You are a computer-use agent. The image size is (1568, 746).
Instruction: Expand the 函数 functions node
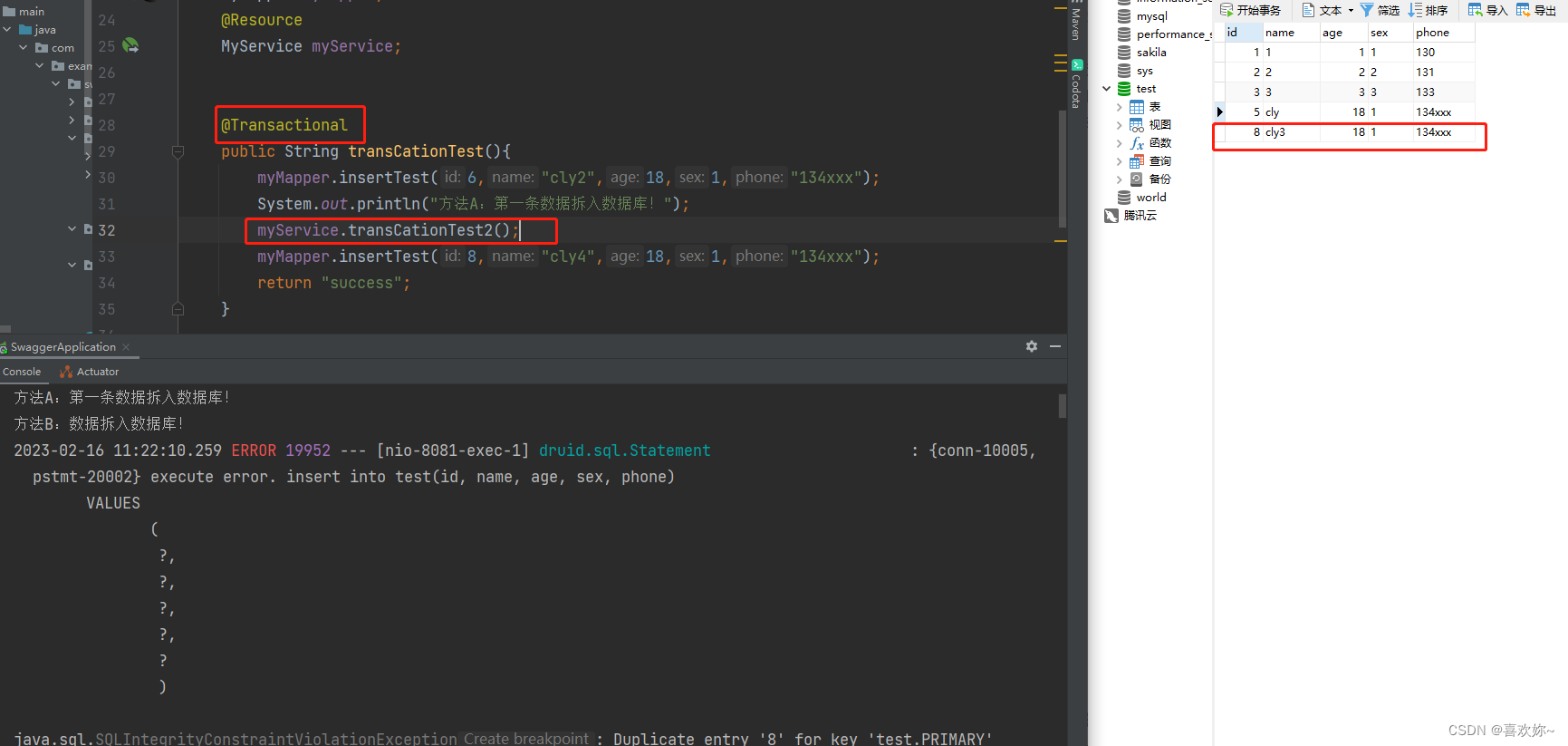pyautogui.click(x=1120, y=143)
